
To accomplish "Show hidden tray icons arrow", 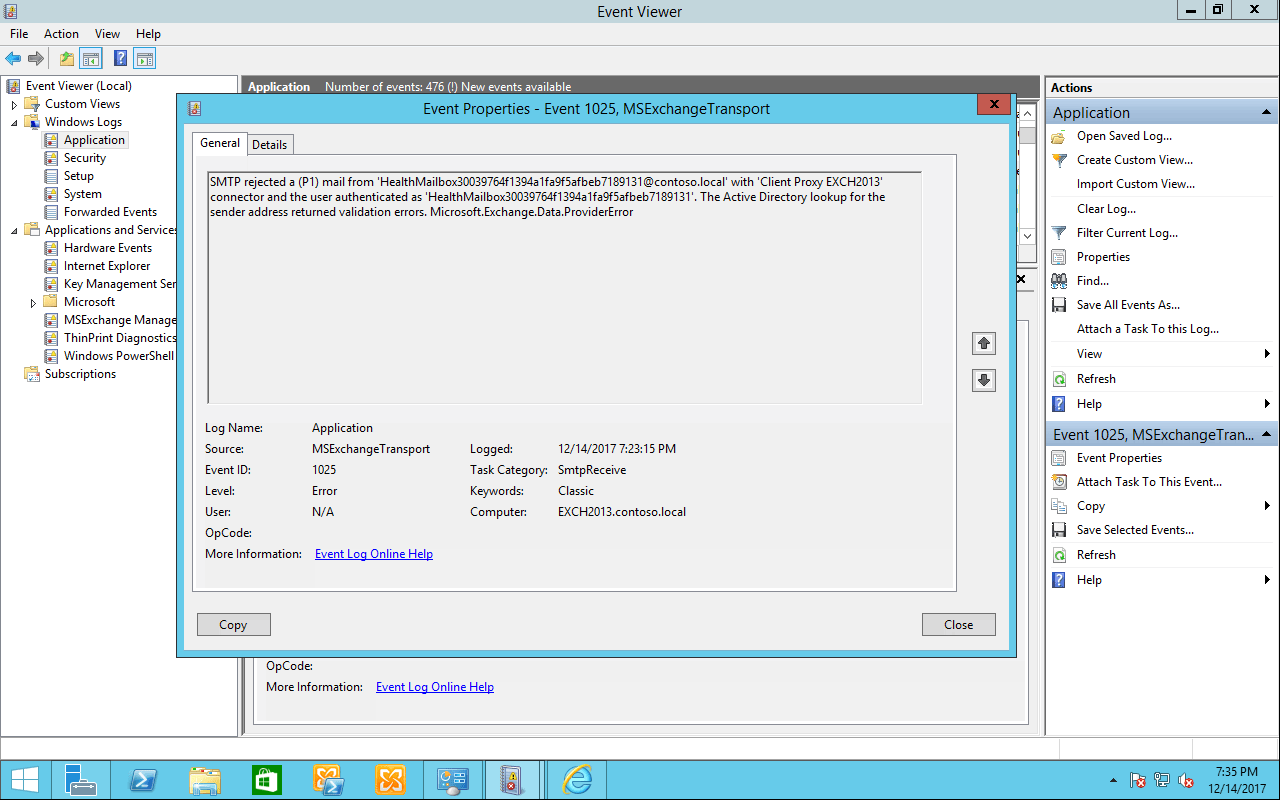I will tap(1113, 781).
